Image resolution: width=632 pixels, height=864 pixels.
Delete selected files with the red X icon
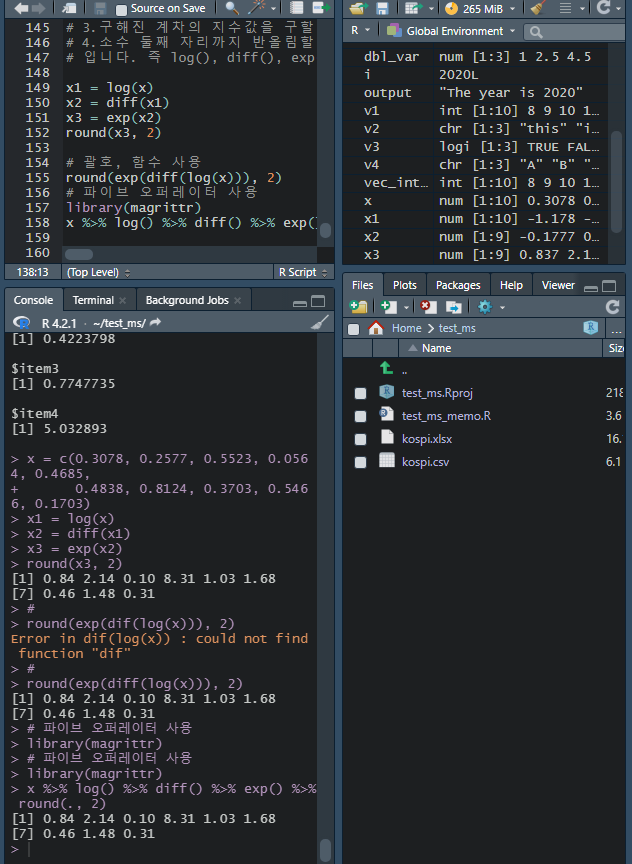point(428,307)
